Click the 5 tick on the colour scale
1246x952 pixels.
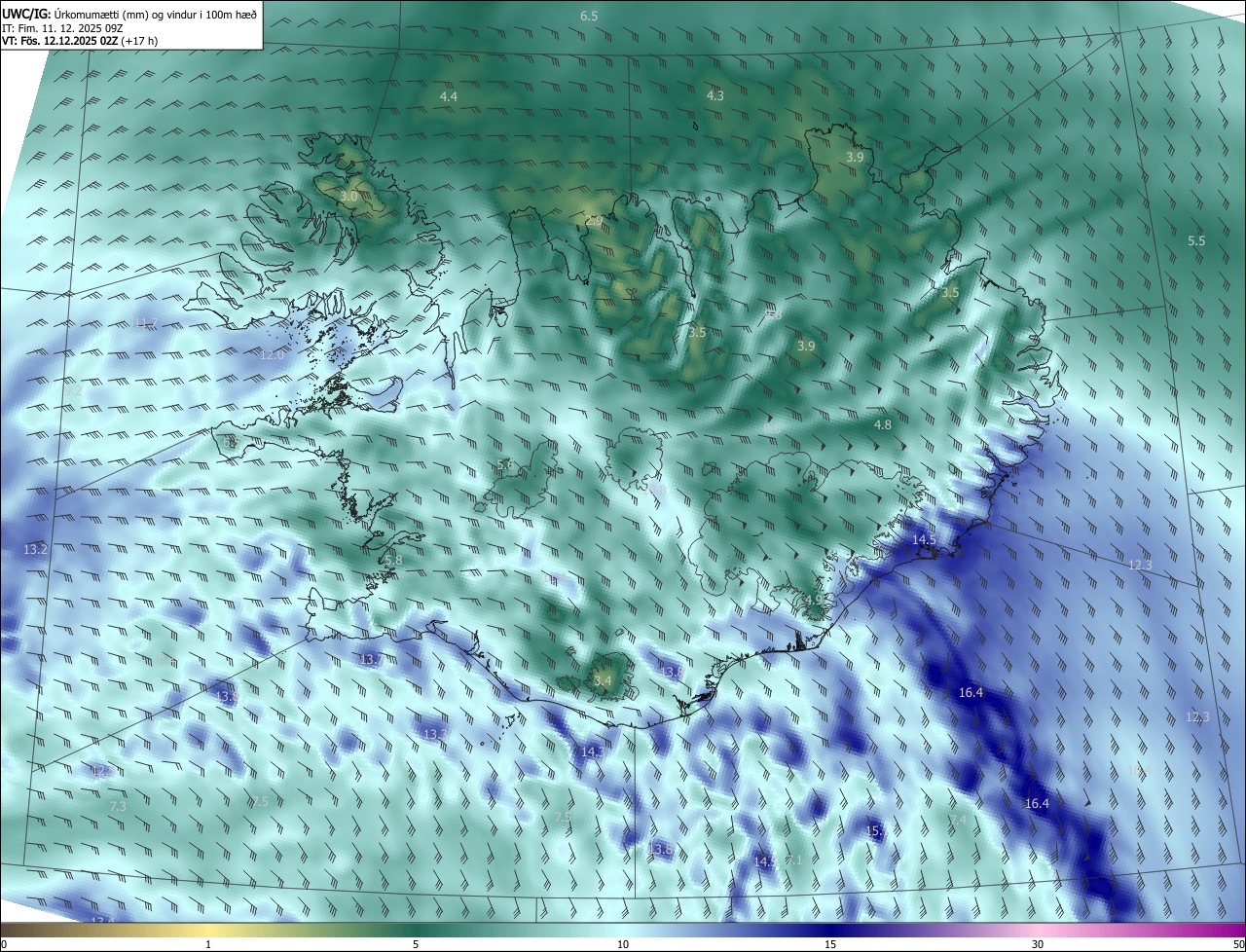coord(416,945)
